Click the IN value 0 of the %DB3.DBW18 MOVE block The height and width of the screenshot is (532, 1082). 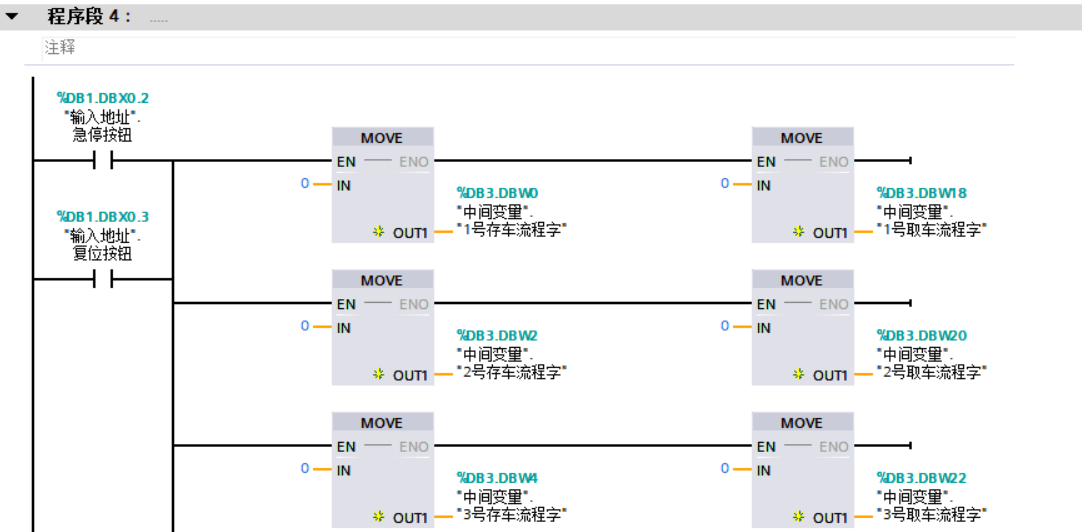coord(725,184)
